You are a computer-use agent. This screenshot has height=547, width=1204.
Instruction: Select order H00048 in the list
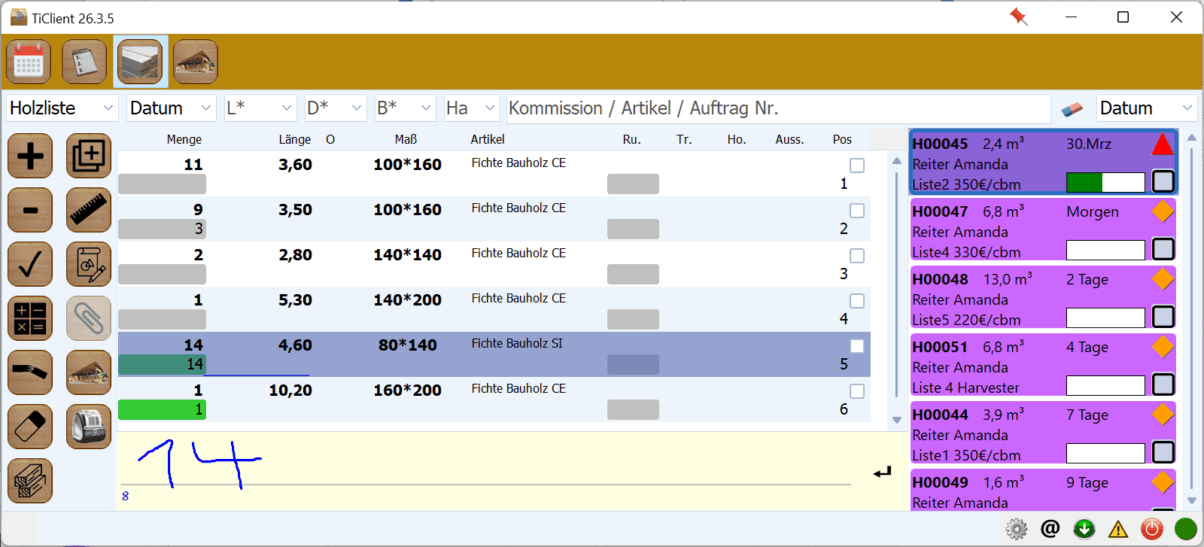1040,298
